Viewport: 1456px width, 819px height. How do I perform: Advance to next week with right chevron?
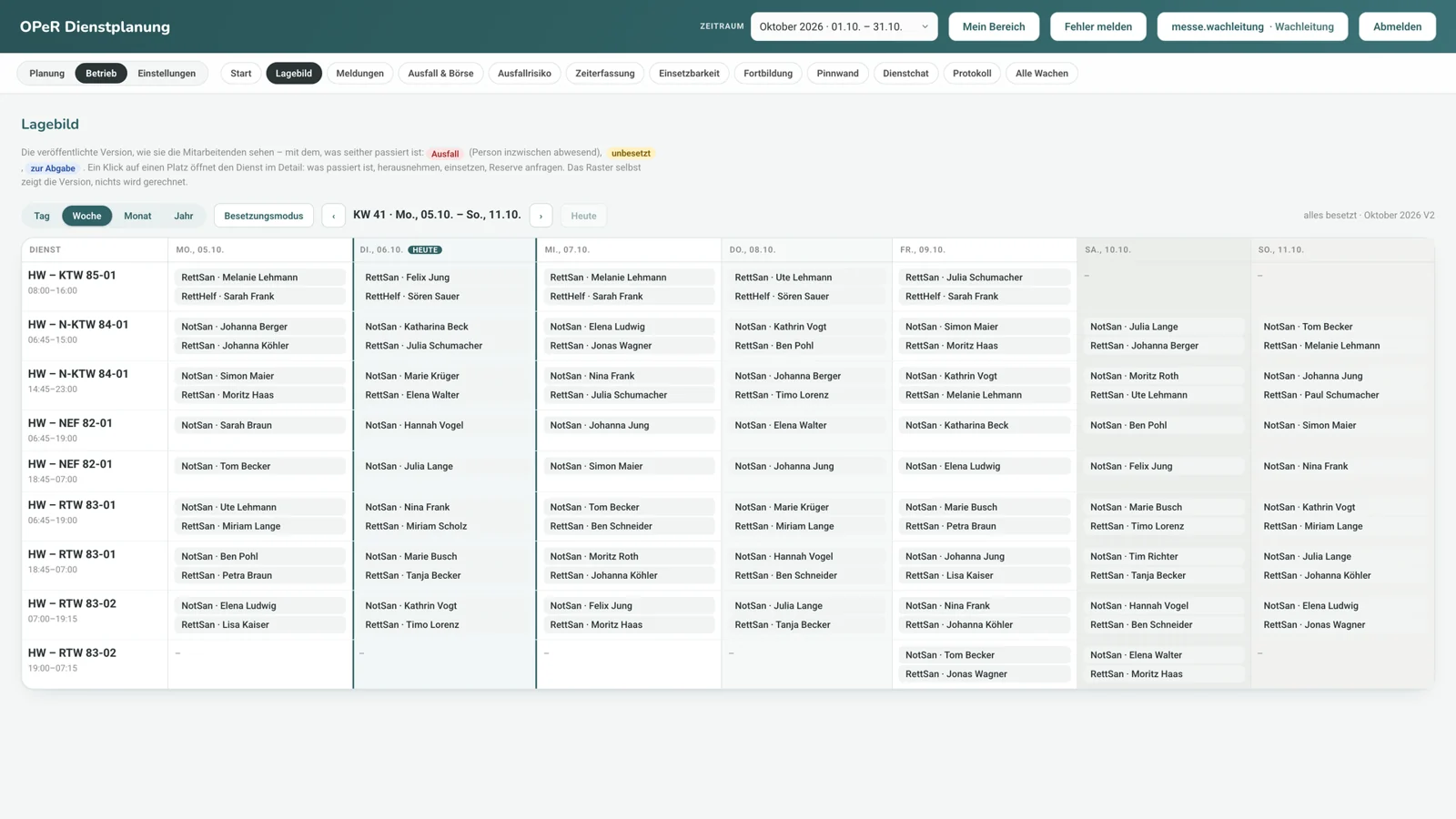coord(541,216)
